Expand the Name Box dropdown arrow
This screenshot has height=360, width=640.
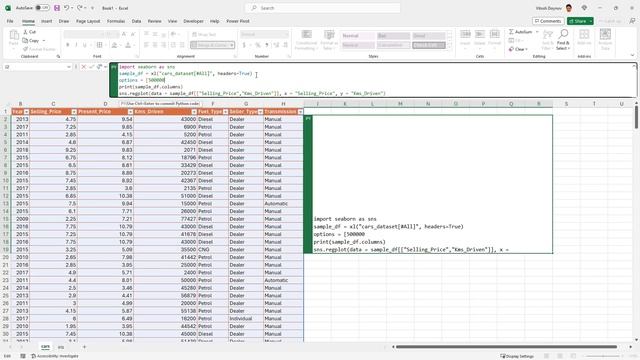coord(69,67)
